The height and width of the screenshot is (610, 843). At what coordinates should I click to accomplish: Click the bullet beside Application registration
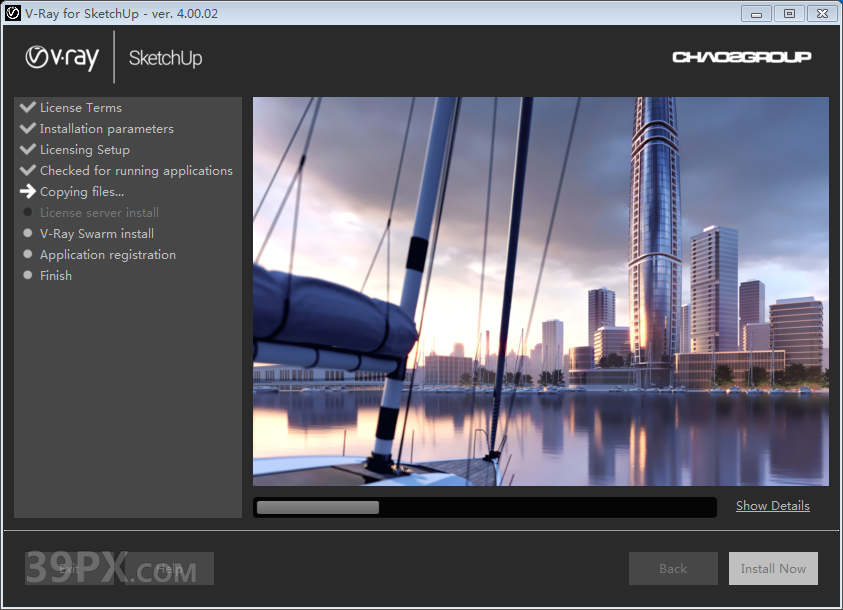click(27, 254)
